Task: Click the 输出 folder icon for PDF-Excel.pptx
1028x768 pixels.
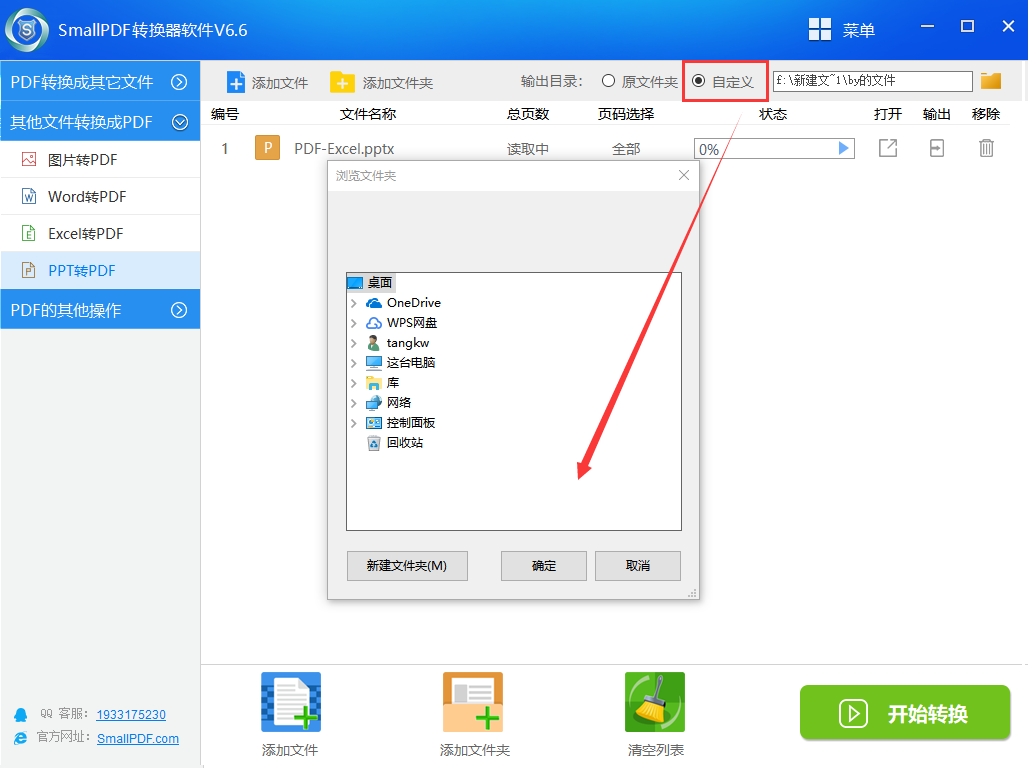Action: click(x=937, y=148)
